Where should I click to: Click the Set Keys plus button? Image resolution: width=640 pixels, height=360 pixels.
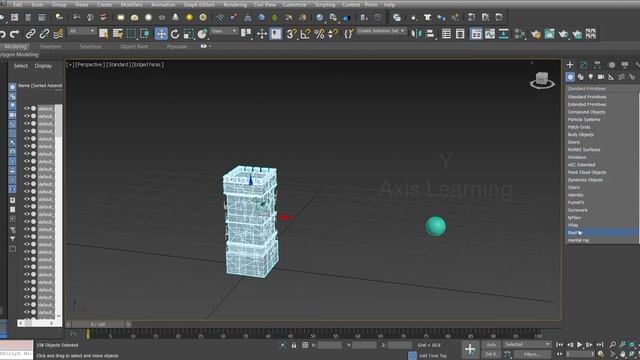pos(470,349)
